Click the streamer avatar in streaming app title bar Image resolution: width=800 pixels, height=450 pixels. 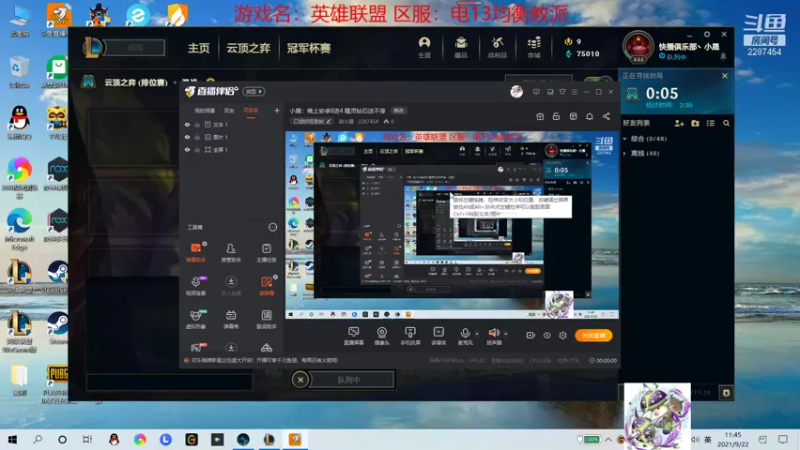pyautogui.click(x=516, y=91)
